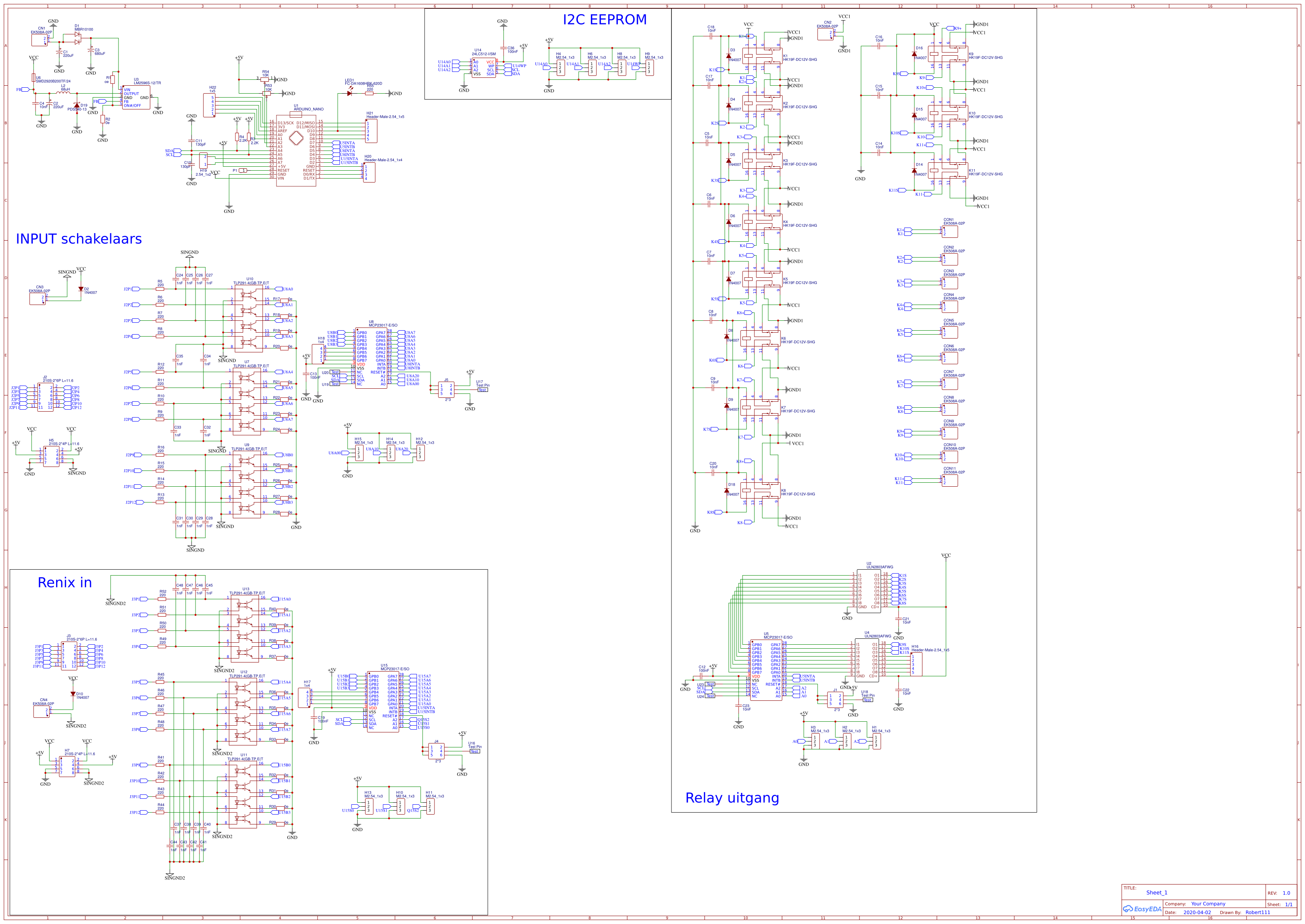The width and height of the screenshot is (1305, 924).
Task: Click the REV value '1.0'
Action: coord(1286,893)
